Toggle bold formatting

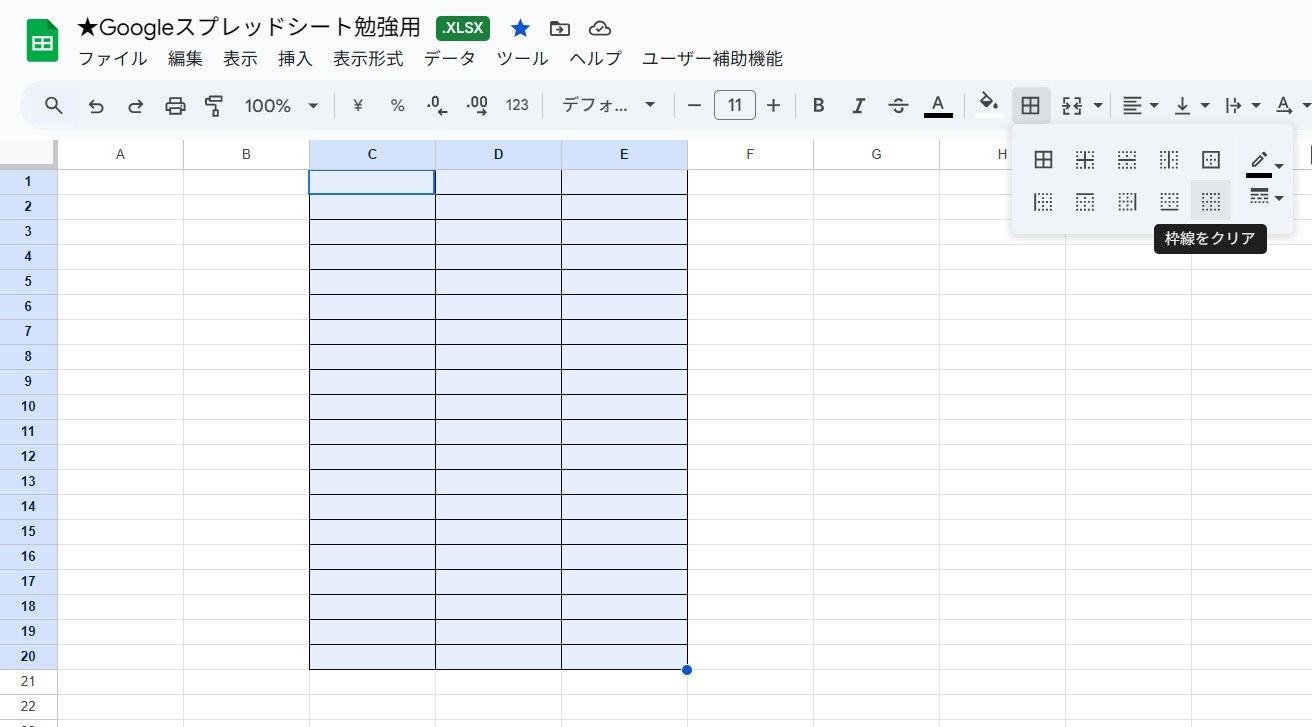818,106
